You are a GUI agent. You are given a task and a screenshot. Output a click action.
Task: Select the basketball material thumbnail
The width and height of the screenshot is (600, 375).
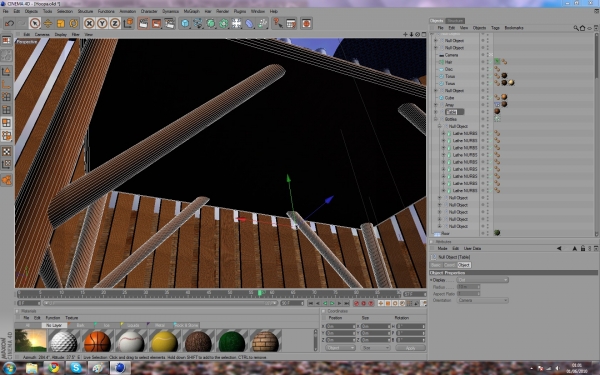pyautogui.click(x=97, y=341)
